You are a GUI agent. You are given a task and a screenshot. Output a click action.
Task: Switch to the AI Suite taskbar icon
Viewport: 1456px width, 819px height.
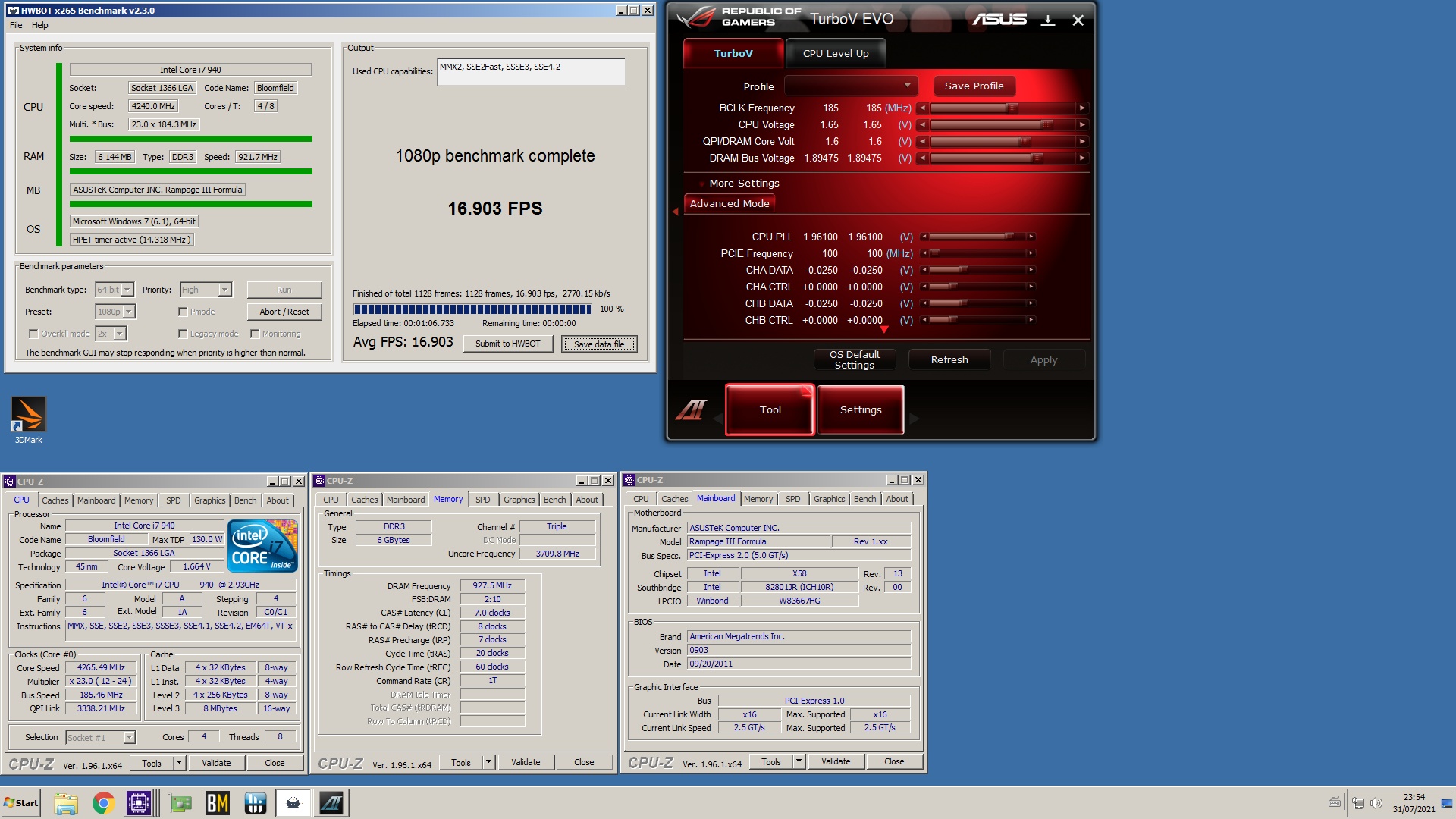331,803
